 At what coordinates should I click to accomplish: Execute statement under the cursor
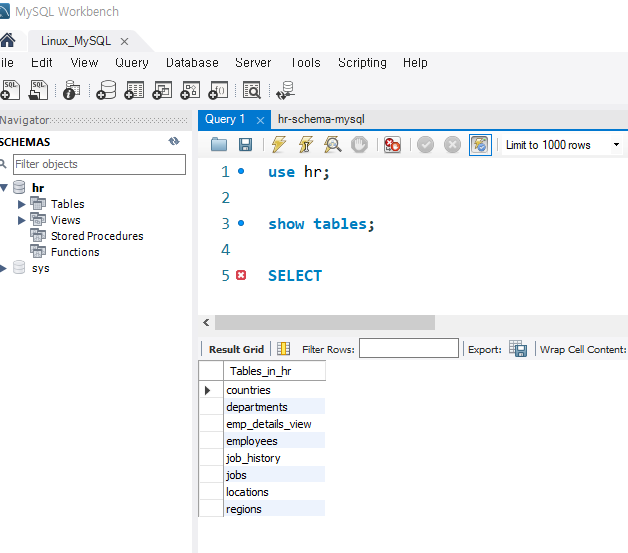306,145
